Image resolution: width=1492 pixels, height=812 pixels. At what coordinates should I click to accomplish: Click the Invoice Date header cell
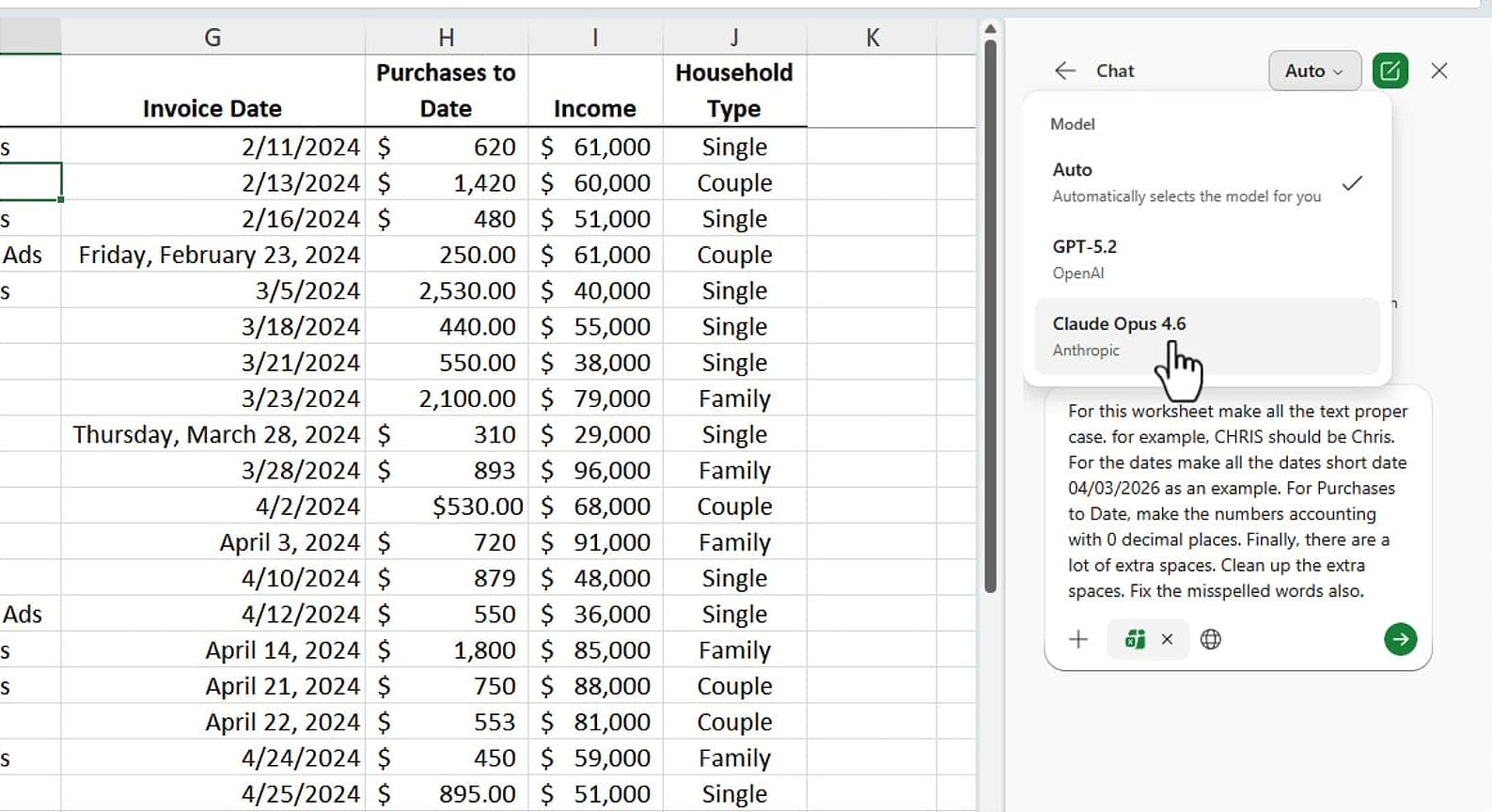(x=212, y=91)
